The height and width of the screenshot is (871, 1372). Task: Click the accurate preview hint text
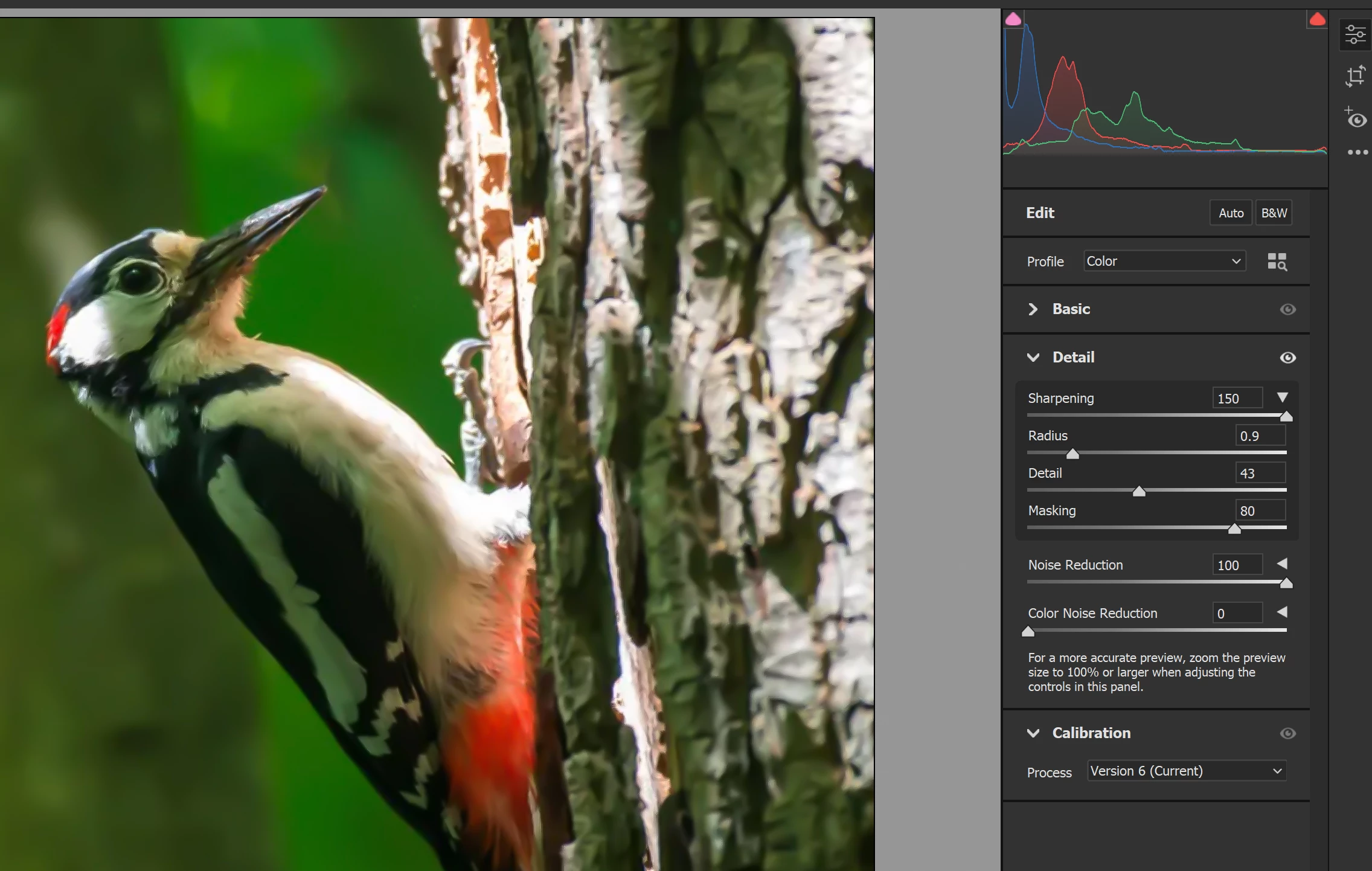click(1156, 672)
